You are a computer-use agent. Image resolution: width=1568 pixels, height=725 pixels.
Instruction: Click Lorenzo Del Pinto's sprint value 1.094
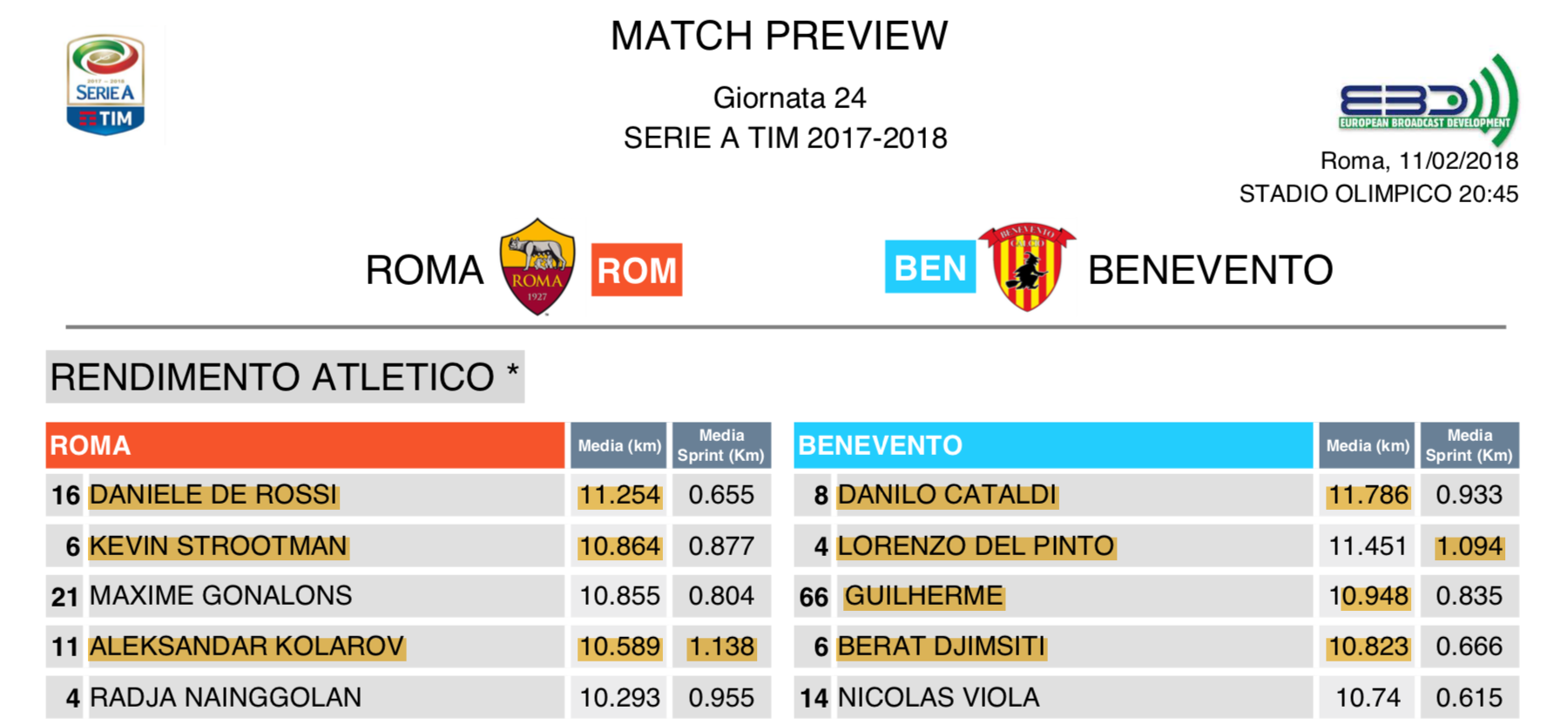(1470, 546)
